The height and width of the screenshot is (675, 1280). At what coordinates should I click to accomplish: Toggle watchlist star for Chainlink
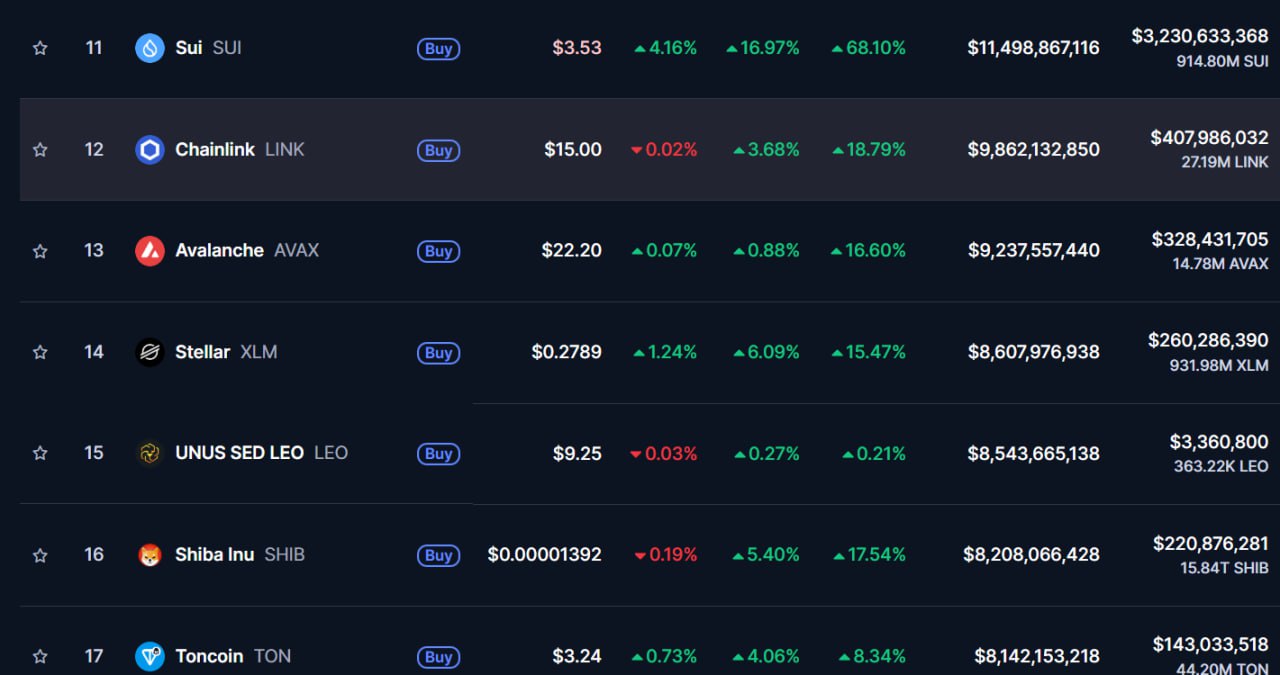(x=40, y=150)
